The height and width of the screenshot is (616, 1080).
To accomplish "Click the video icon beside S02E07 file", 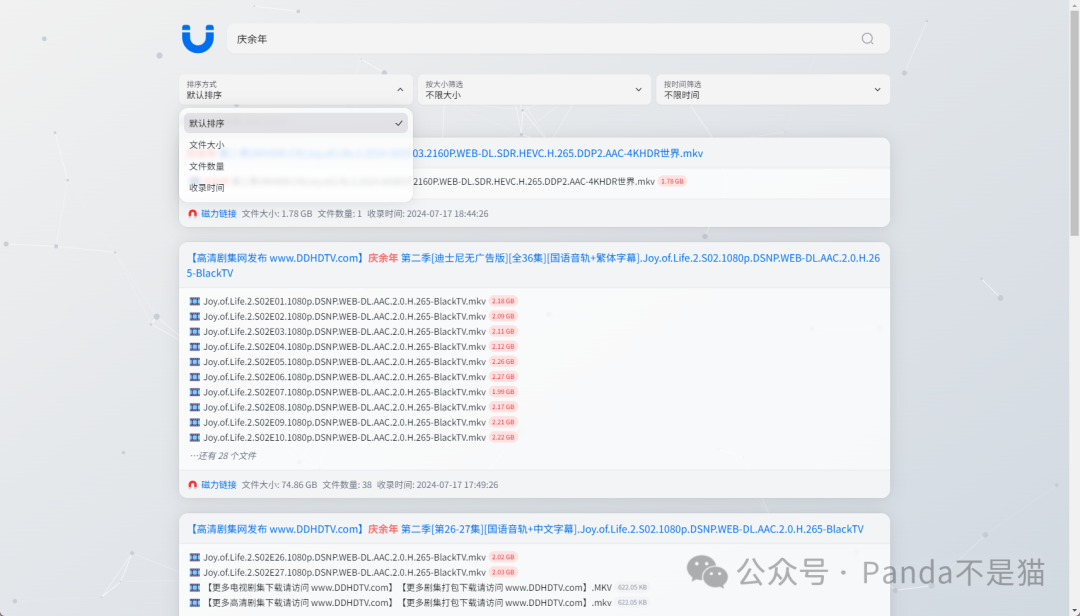I will [195, 392].
